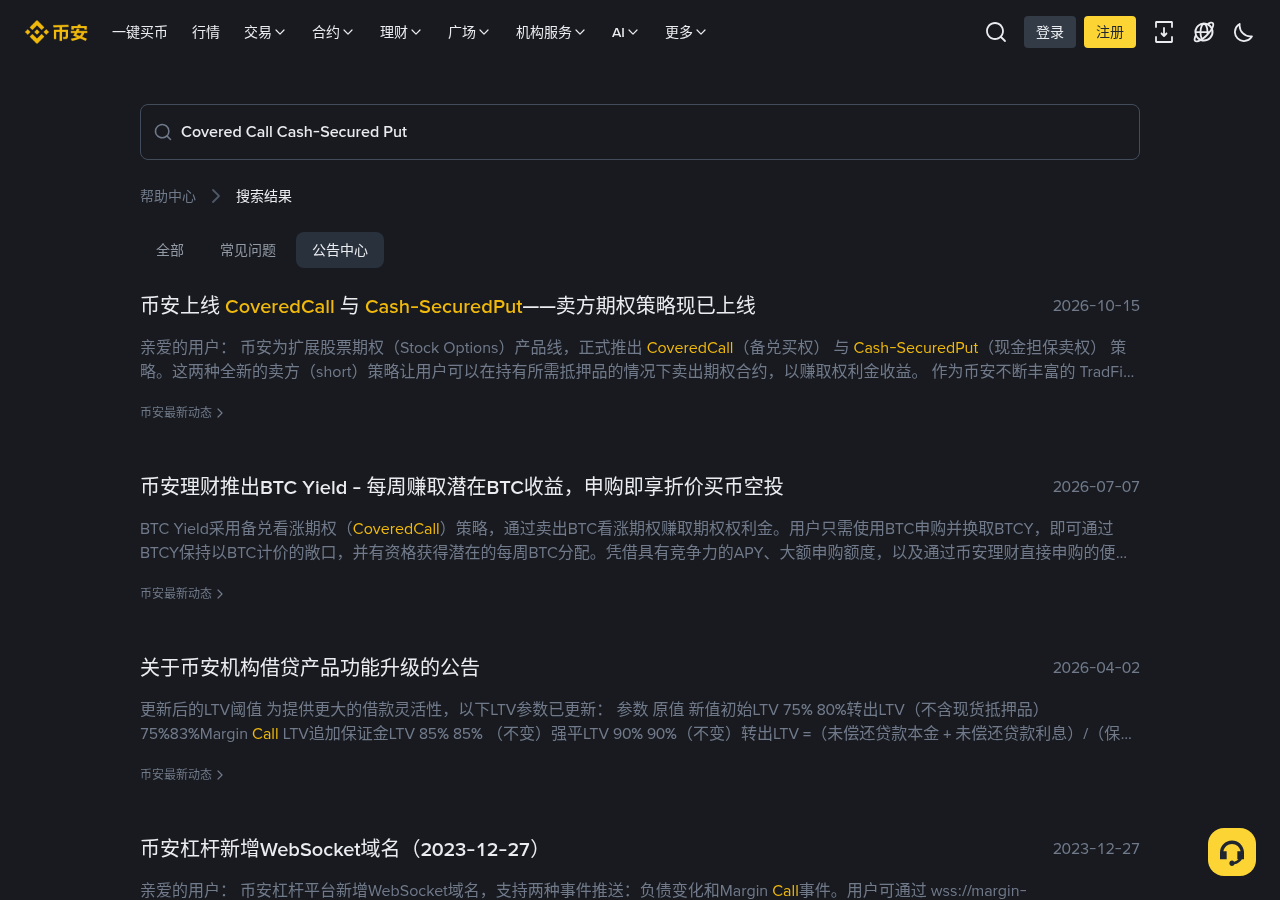
Task: Open 行情 in the navigation
Action: (x=206, y=32)
